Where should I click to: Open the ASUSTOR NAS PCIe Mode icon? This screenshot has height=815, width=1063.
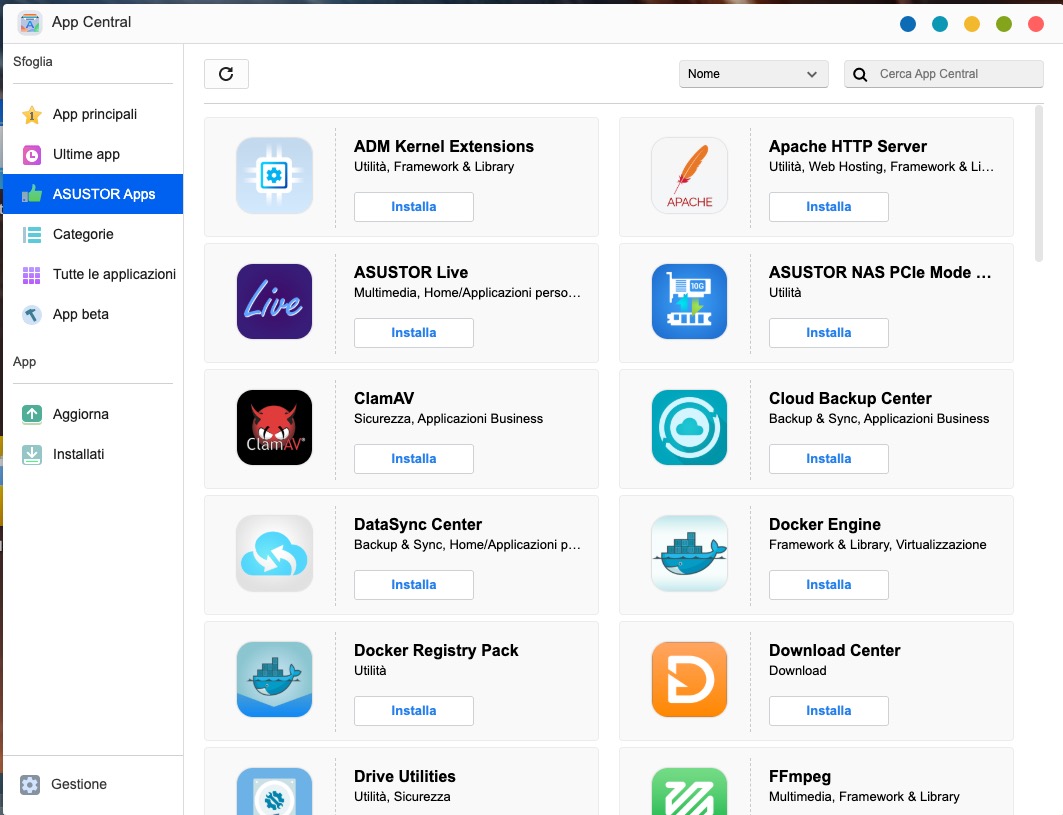(689, 302)
